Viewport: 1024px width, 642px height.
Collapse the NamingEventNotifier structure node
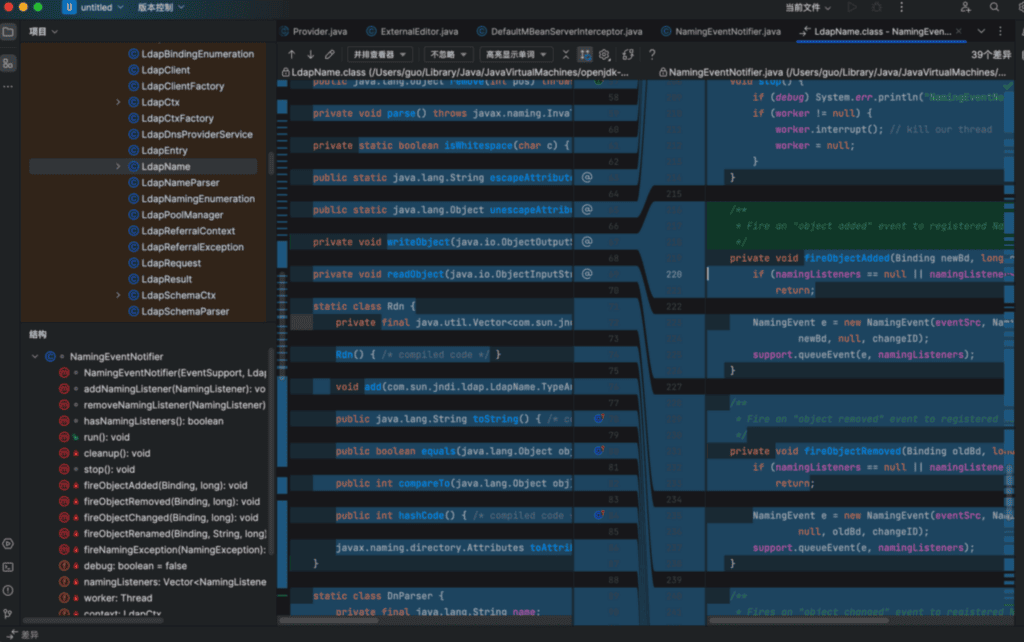[35, 356]
